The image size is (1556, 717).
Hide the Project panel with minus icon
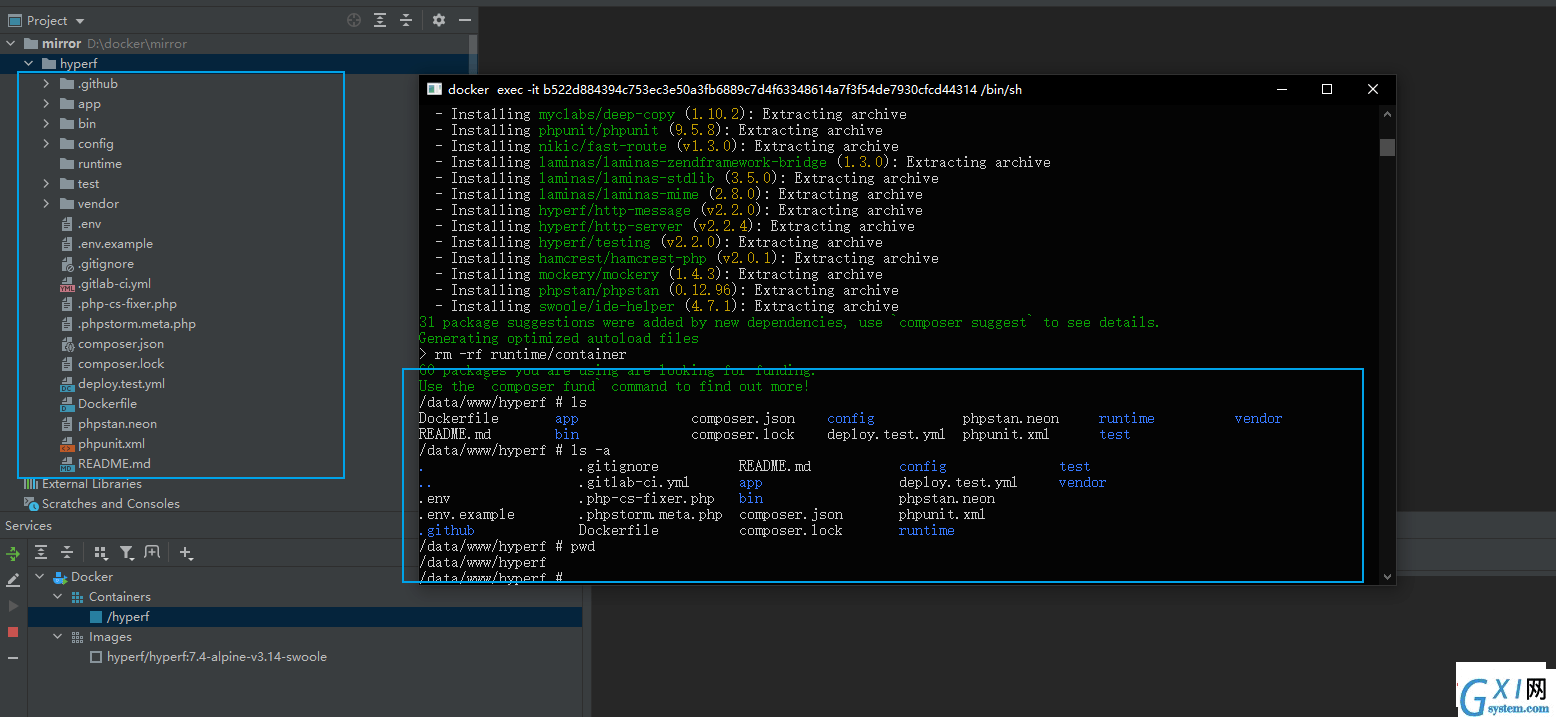pos(465,20)
